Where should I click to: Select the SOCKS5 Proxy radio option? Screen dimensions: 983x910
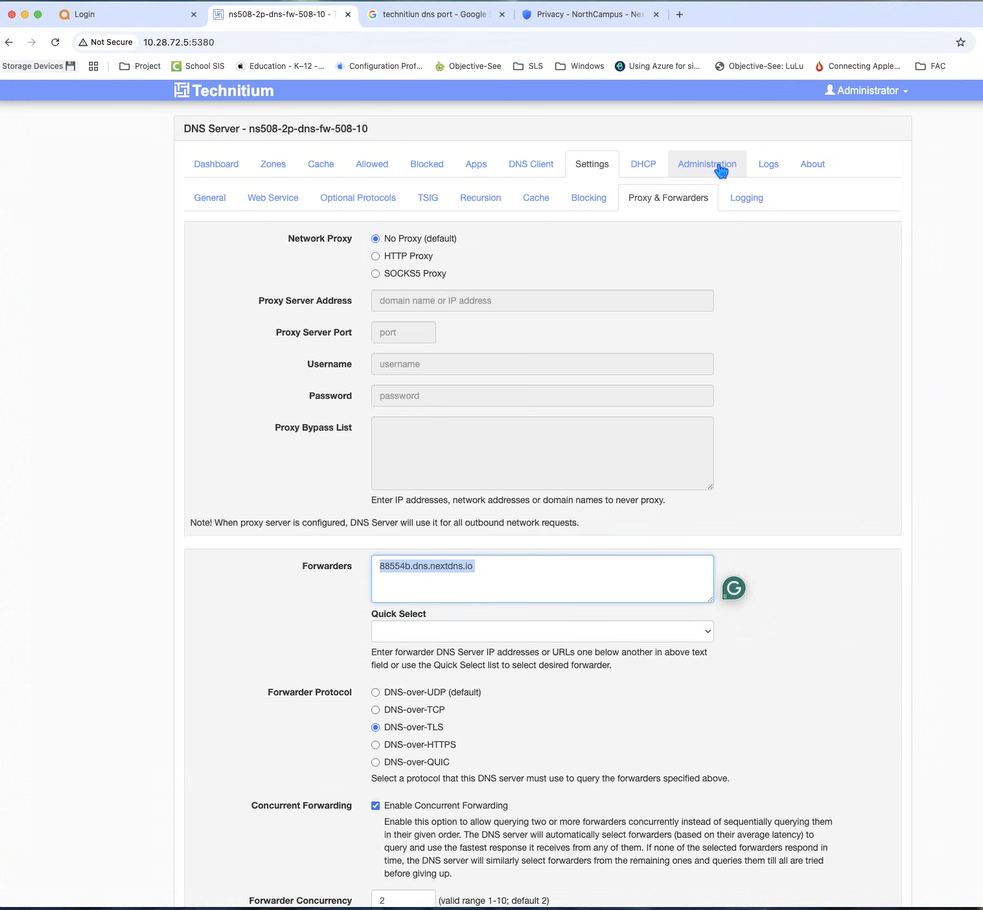click(x=376, y=274)
